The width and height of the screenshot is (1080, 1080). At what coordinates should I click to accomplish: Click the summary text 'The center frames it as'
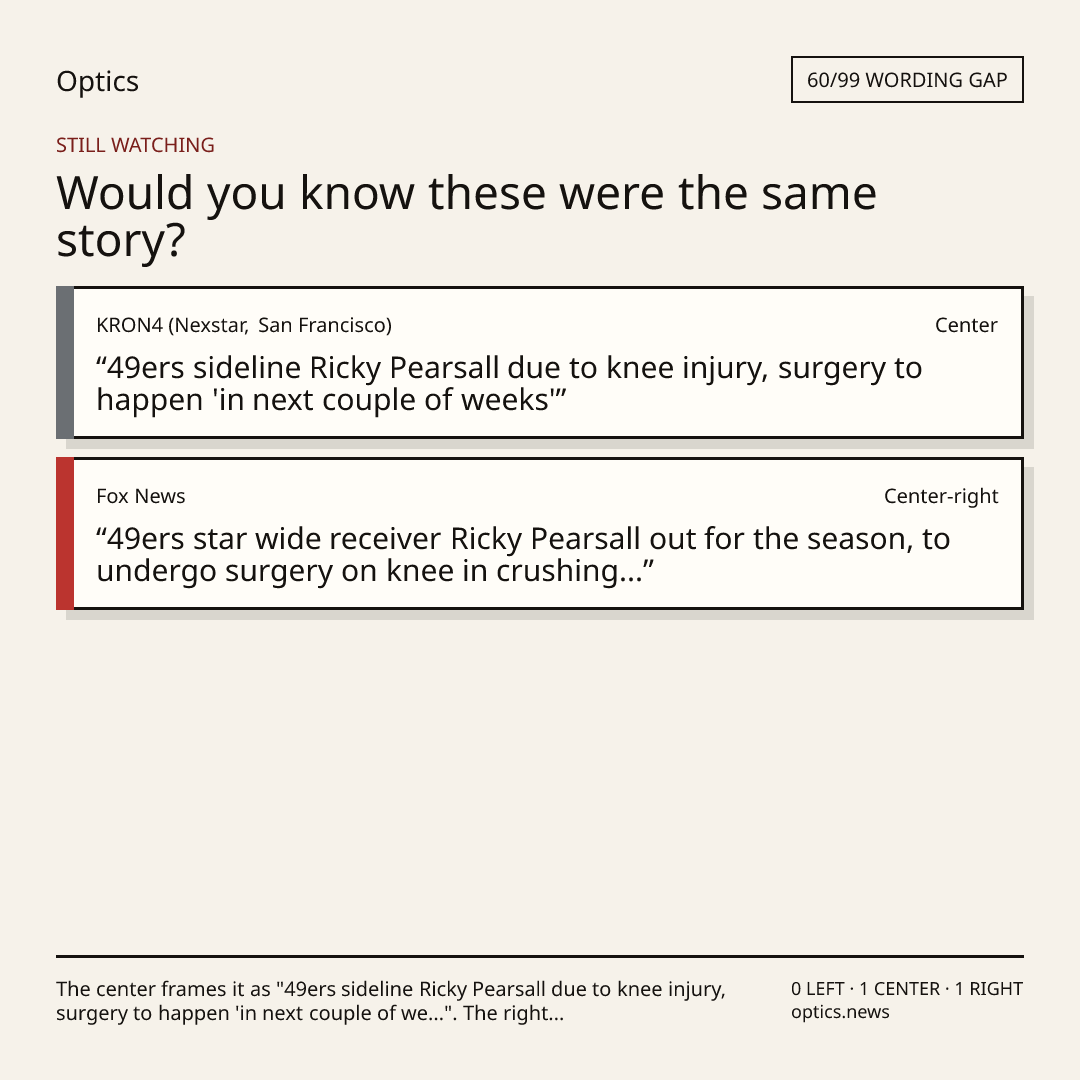point(391,1001)
